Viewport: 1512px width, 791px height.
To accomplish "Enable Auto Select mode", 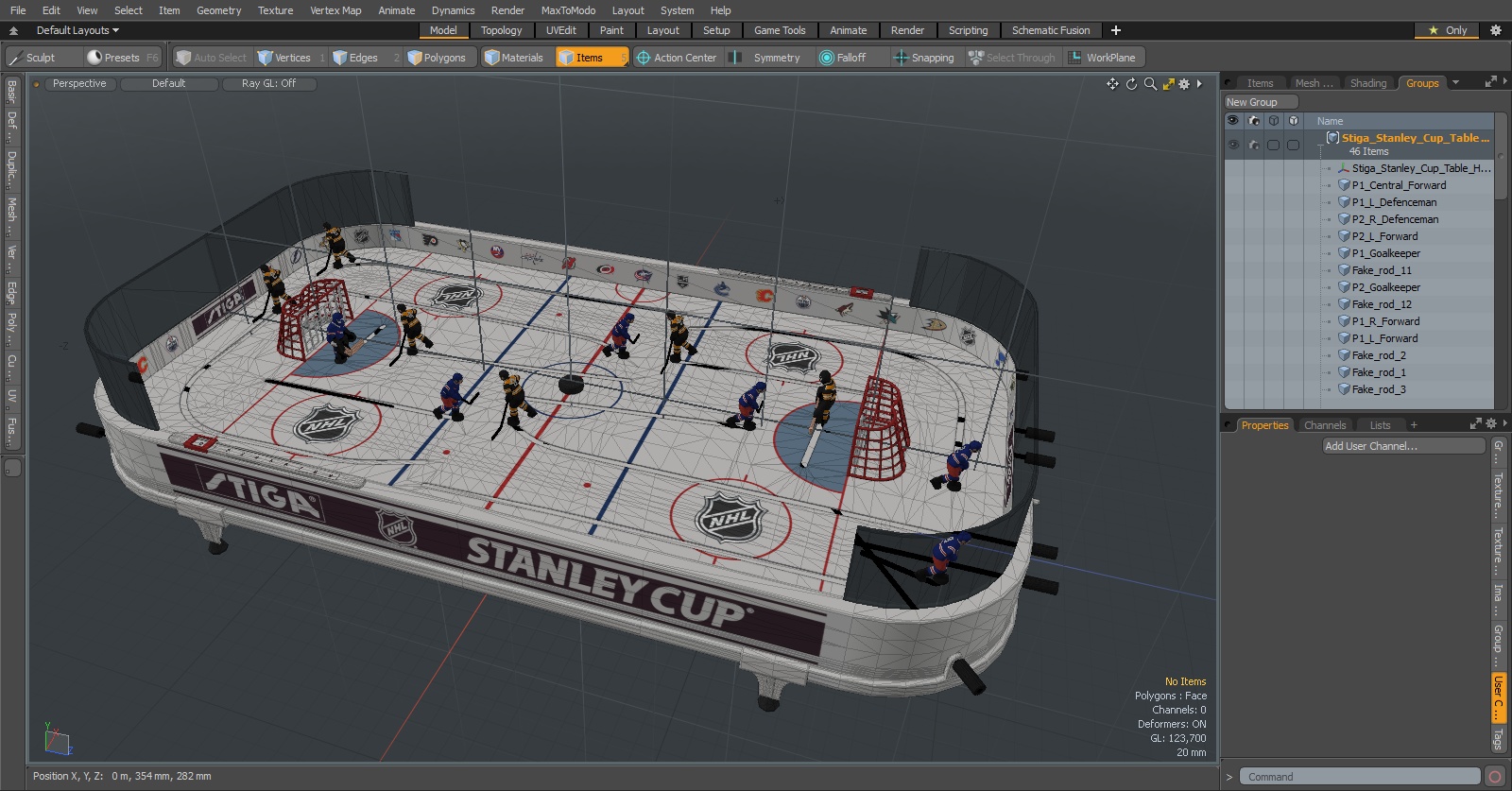I will click(212, 58).
